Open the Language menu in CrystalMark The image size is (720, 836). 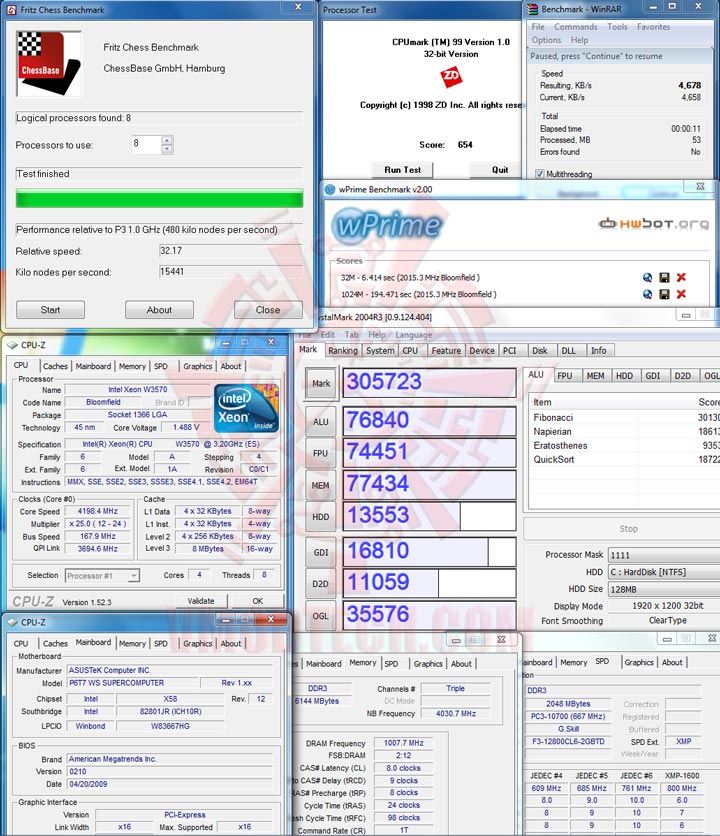(413, 335)
